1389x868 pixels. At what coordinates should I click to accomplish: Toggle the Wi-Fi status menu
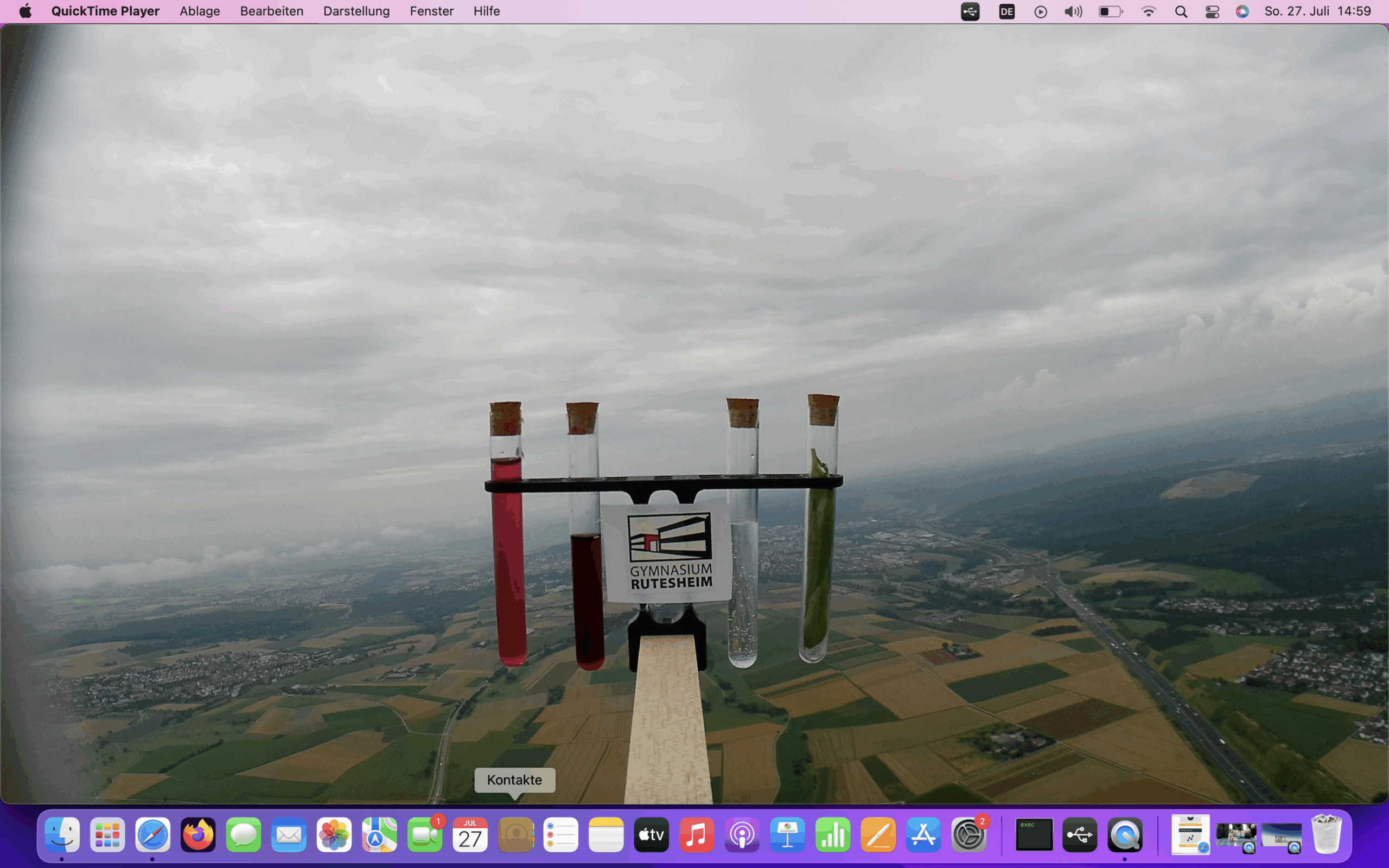coord(1148,11)
